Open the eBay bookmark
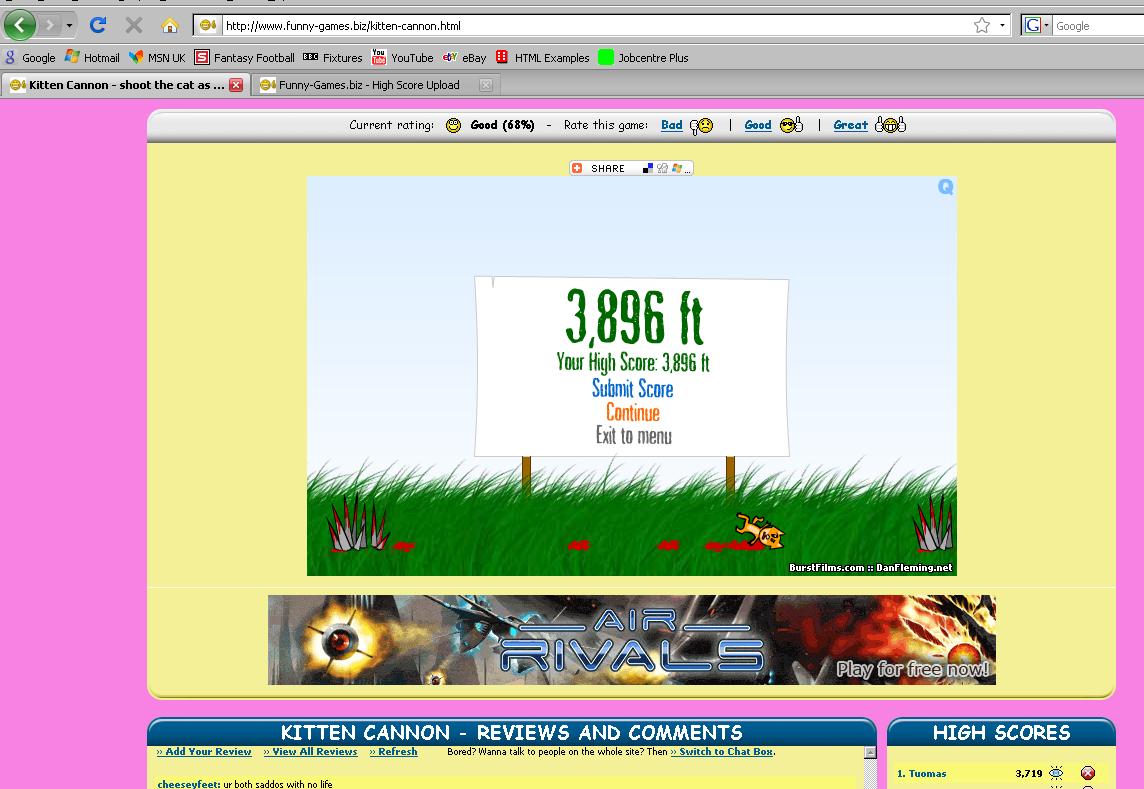Image resolution: width=1144 pixels, height=789 pixels. 464,58
